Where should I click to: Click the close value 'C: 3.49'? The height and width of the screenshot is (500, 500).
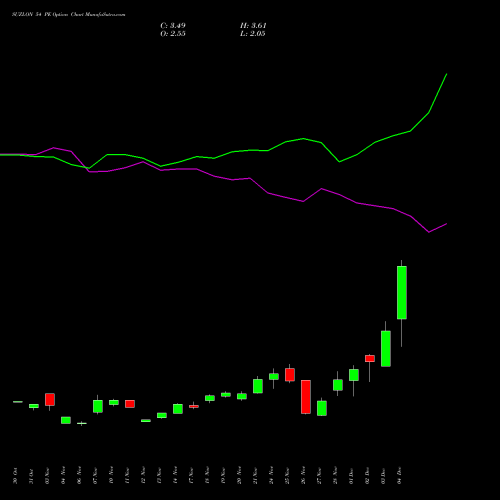(173, 26)
